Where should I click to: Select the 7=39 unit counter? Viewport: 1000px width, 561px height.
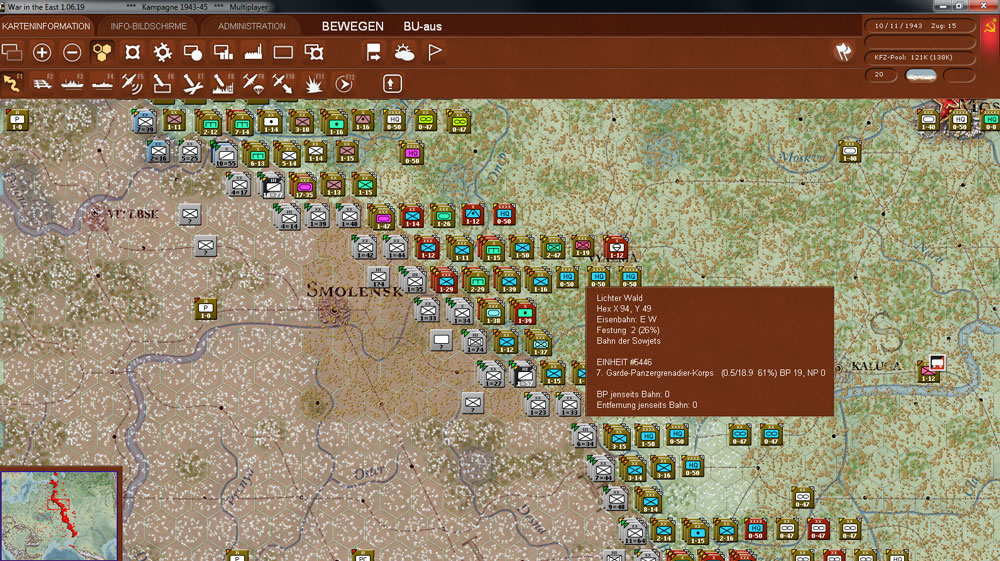(145, 121)
